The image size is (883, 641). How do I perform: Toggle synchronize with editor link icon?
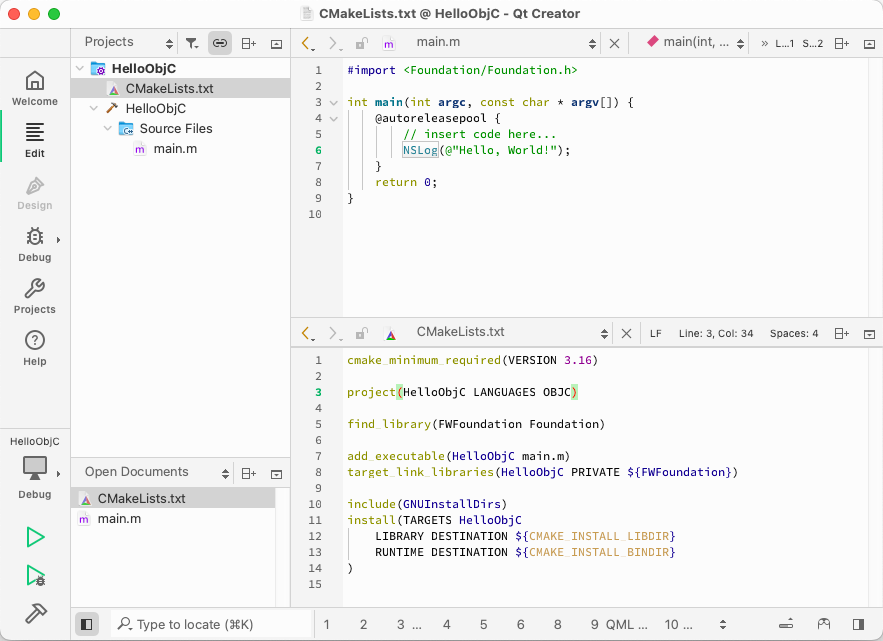tap(218, 42)
